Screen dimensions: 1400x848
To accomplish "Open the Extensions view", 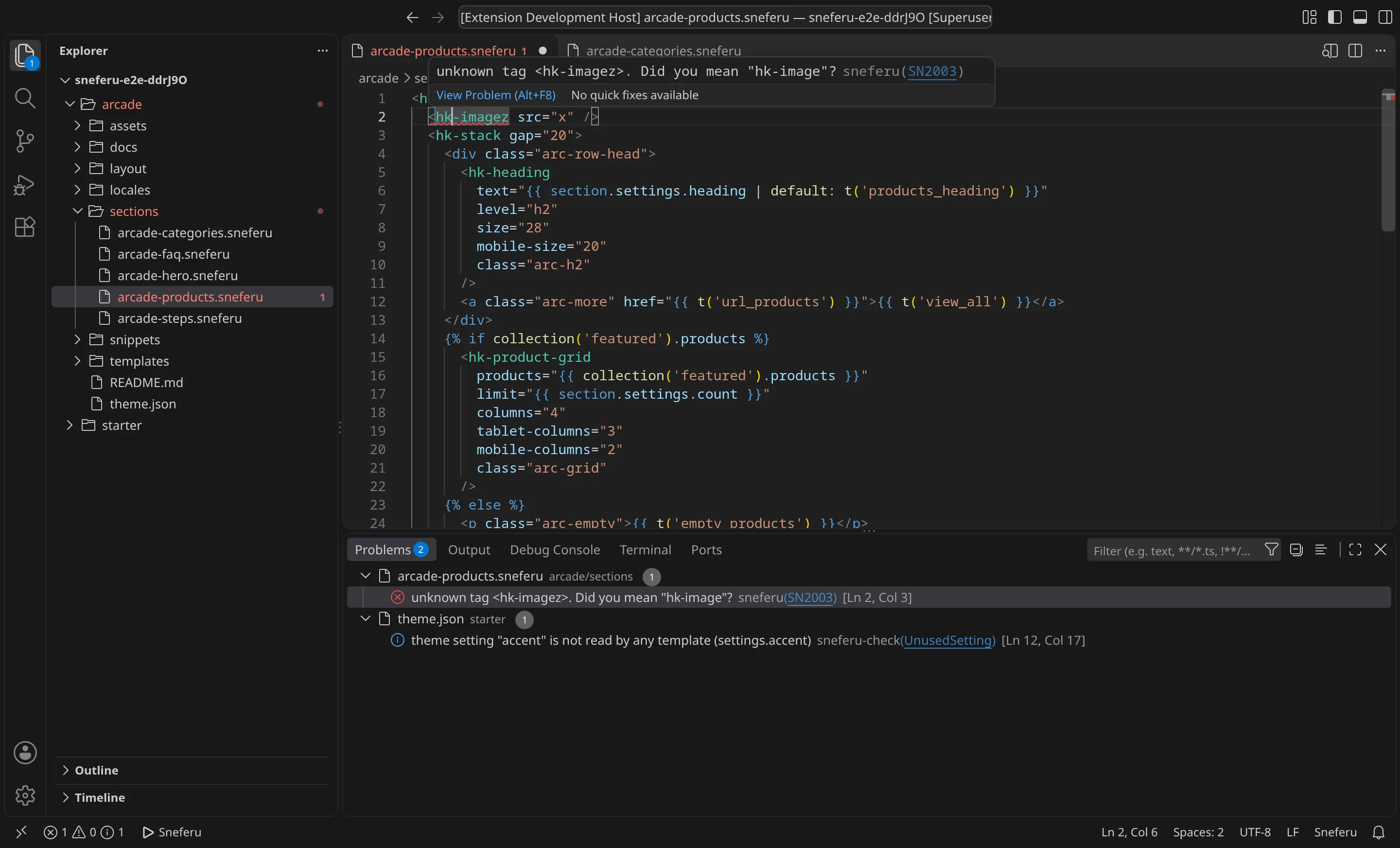I will [24, 227].
